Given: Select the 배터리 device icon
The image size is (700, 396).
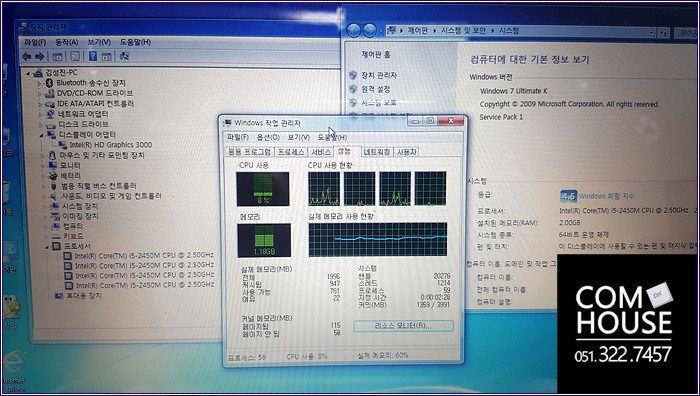Looking at the screenshot, I should coord(53,176).
